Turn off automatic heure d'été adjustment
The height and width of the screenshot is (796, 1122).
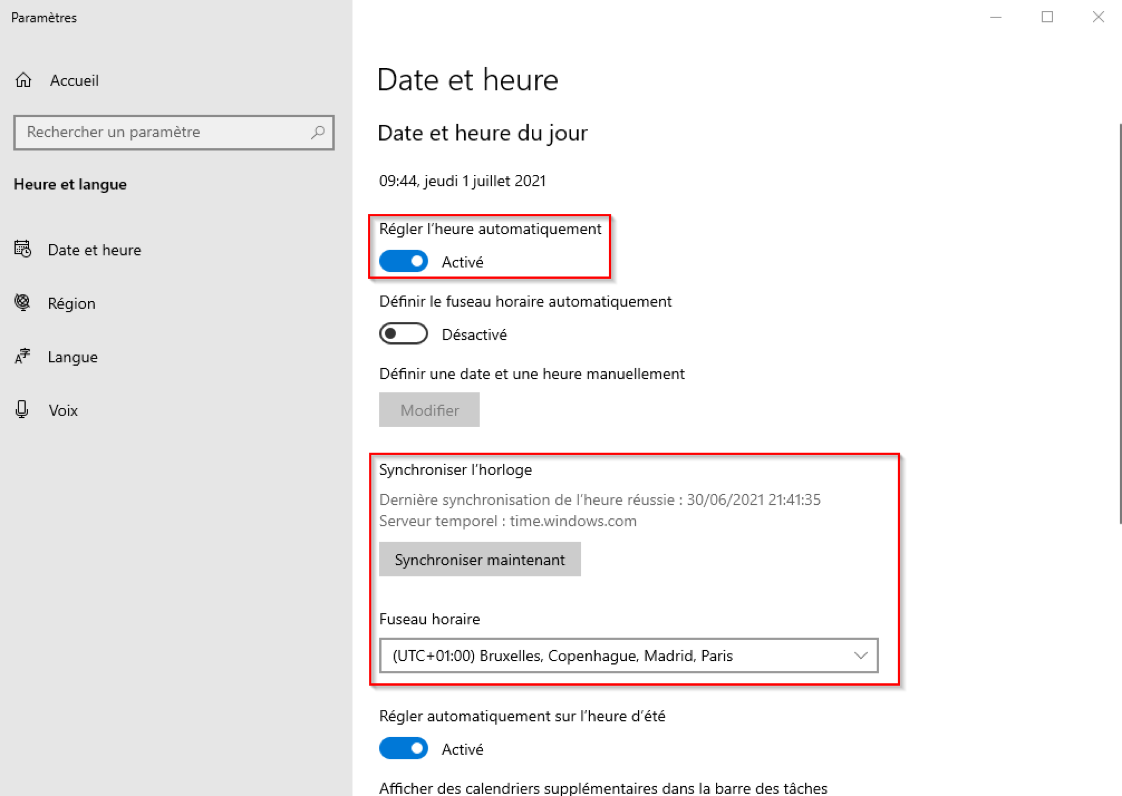[403, 749]
